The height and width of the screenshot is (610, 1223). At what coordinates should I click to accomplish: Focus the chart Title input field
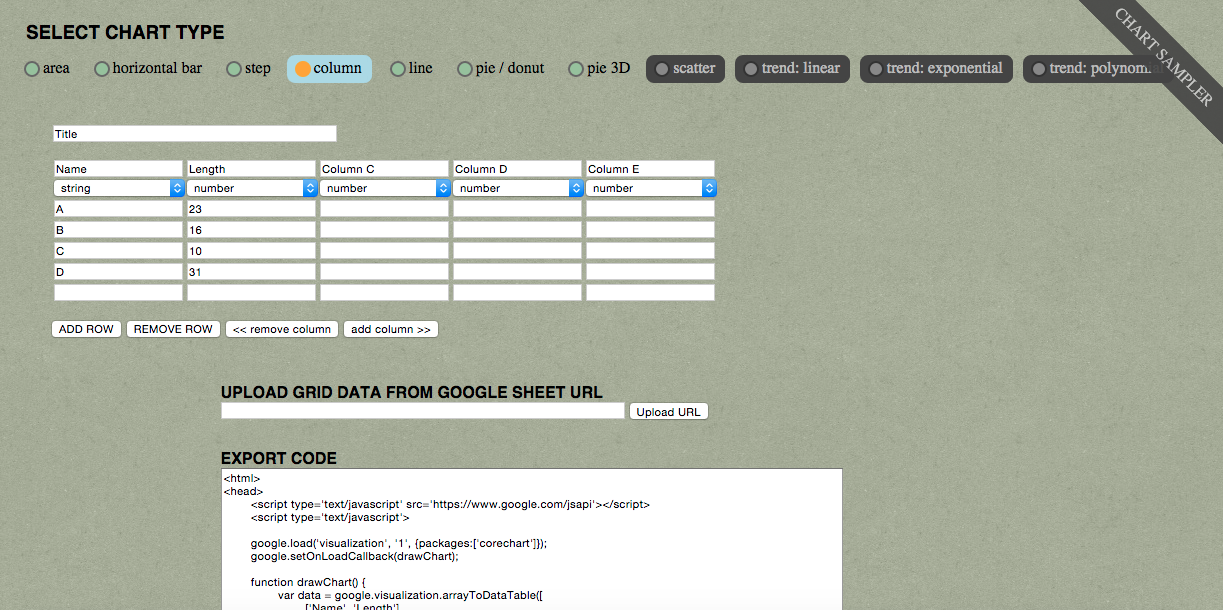click(x=195, y=134)
